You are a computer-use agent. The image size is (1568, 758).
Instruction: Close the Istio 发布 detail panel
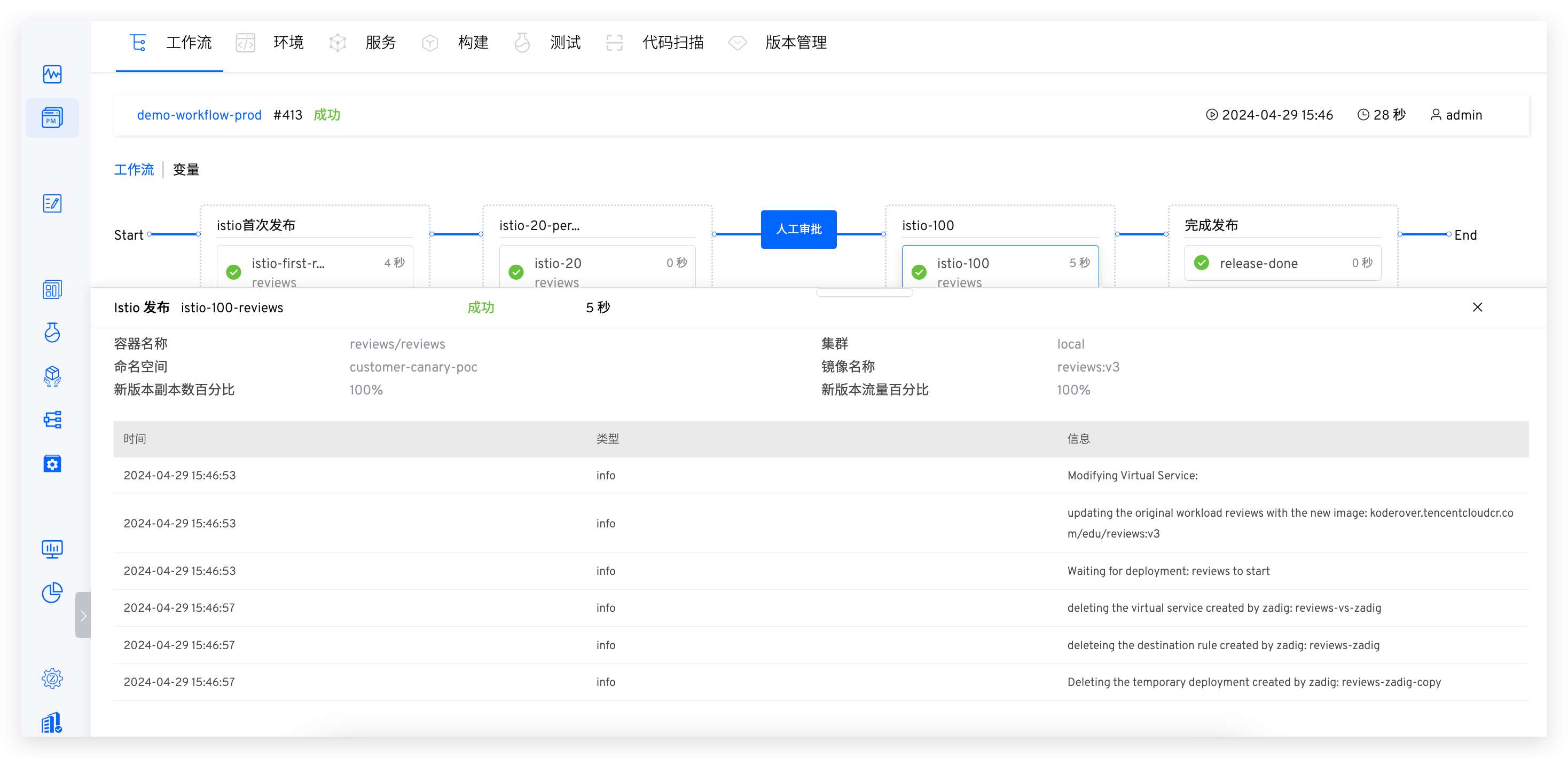click(1477, 307)
